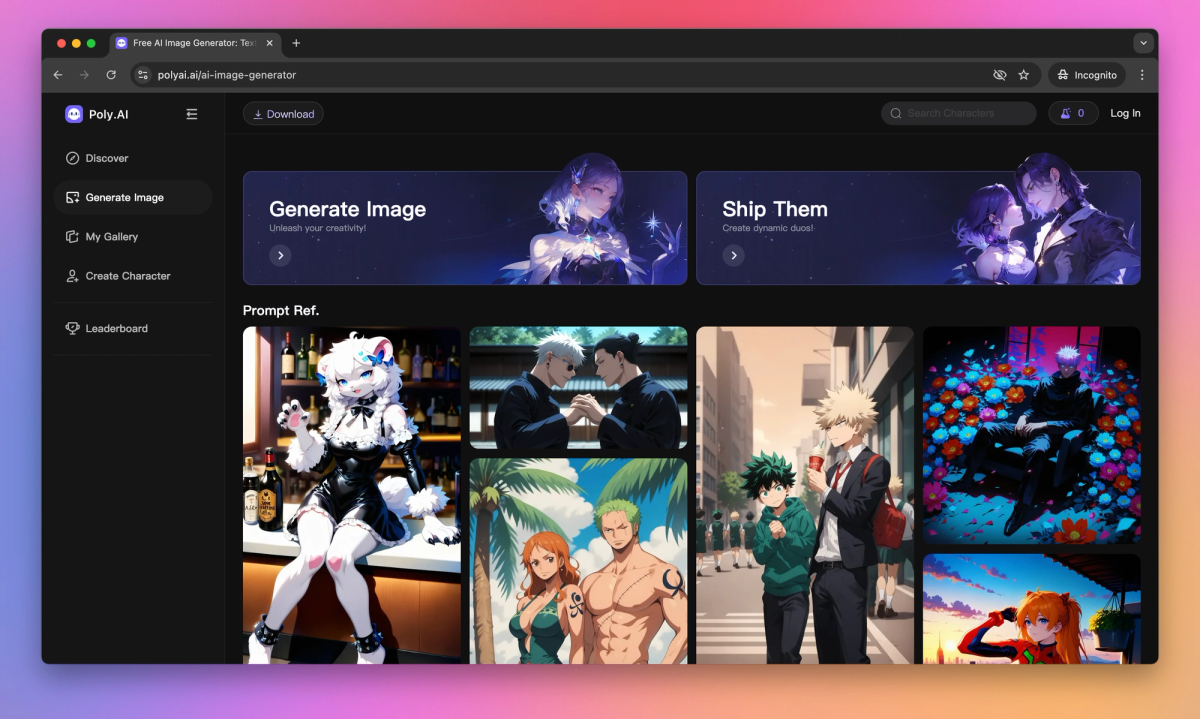Open the two men holding hands image
This screenshot has width=1200, height=719.
[578, 388]
